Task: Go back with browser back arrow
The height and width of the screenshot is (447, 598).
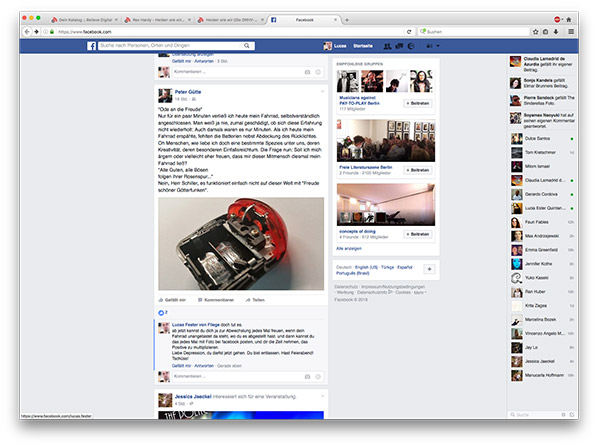Action: tap(27, 32)
